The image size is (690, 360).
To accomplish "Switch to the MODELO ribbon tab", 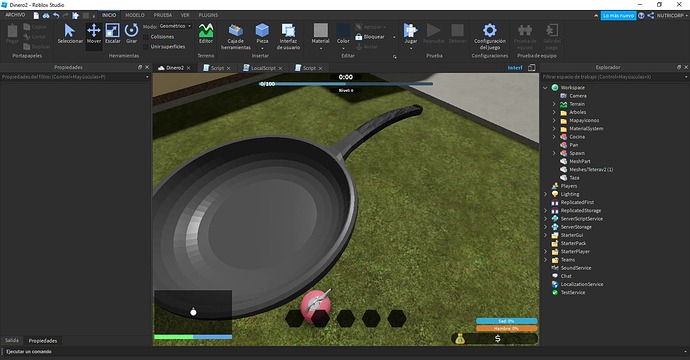I will coord(135,15).
